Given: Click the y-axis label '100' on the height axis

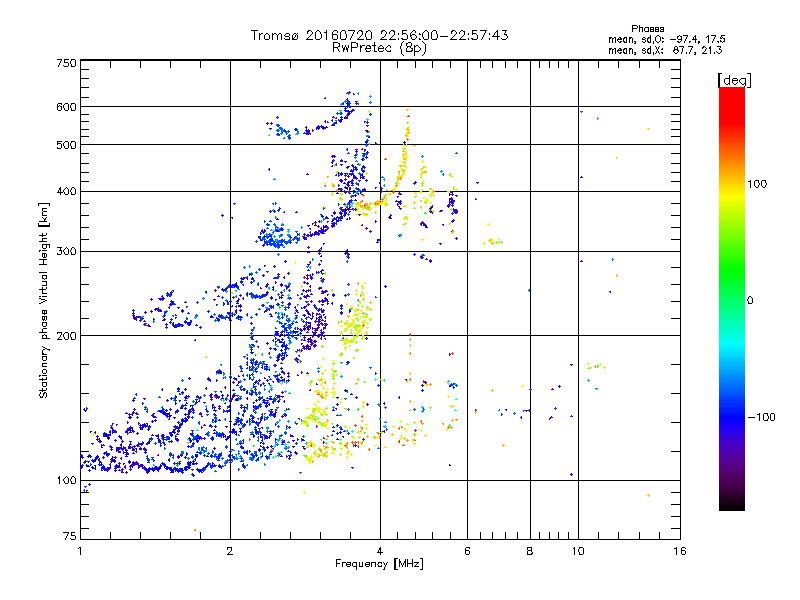Looking at the screenshot, I should point(66,481).
